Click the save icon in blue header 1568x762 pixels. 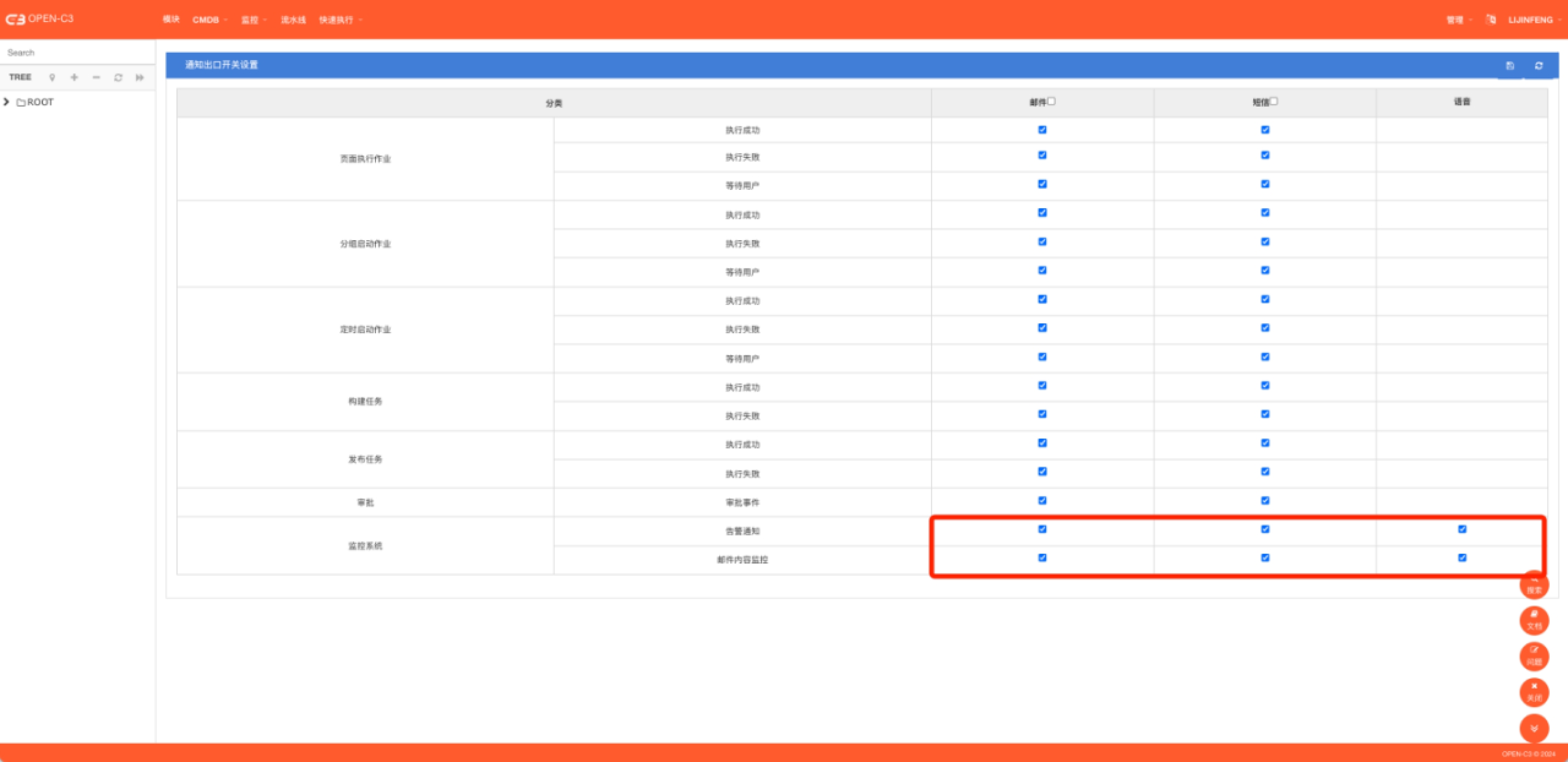[x=1510, y=66]
